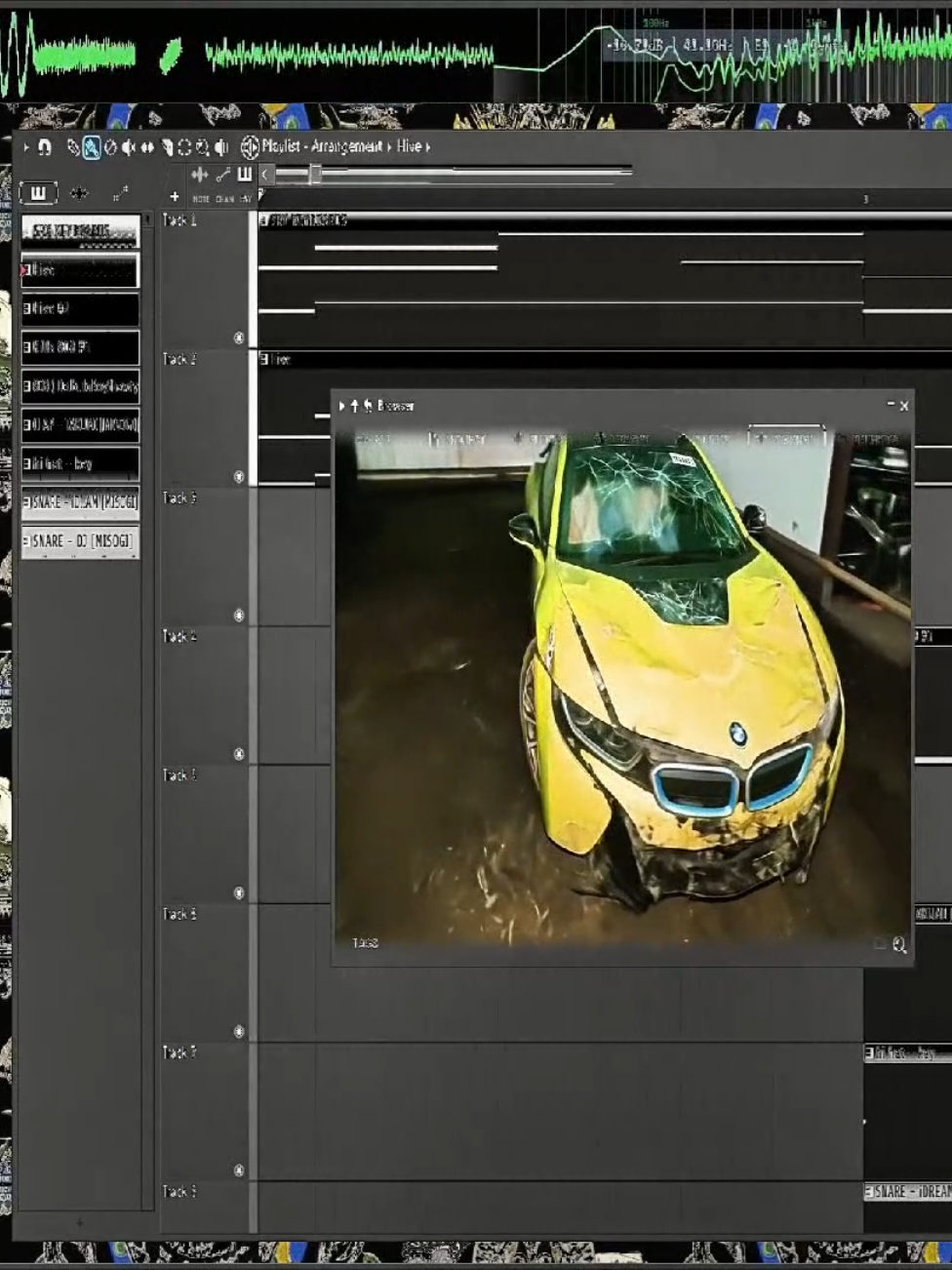Show automation clips using the third picker tab
The height and width of the screenshot is (1270, 952).
pyautogui.click(x=120, y=193)
